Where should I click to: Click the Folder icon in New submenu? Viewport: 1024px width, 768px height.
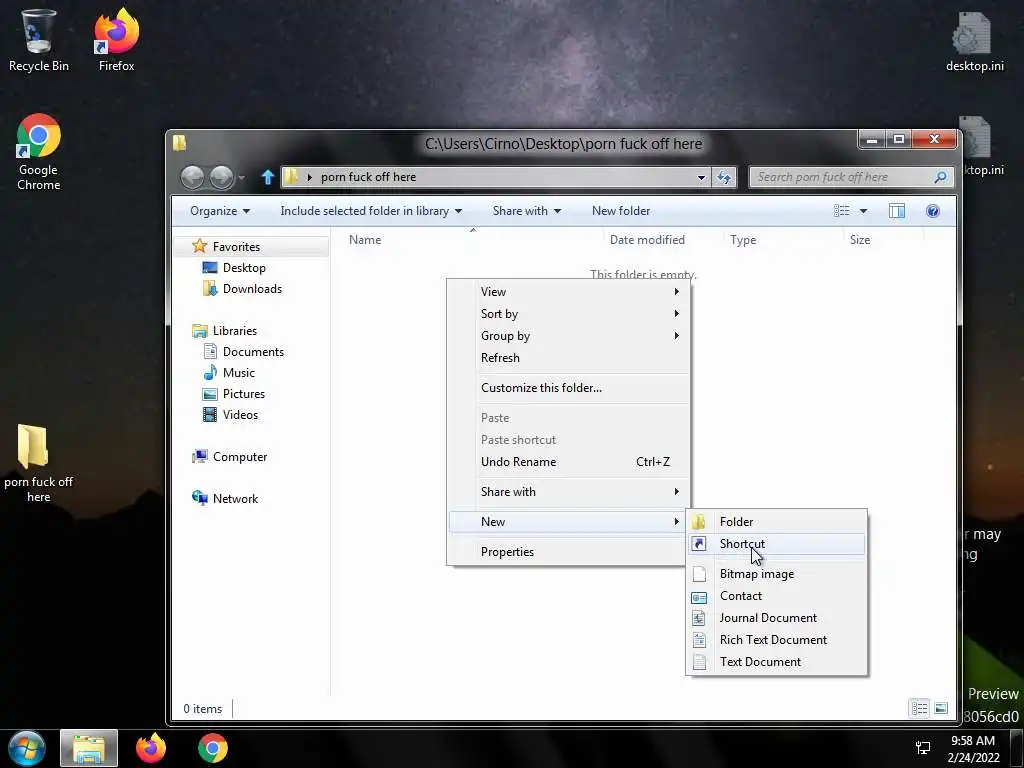coord(699,522)
